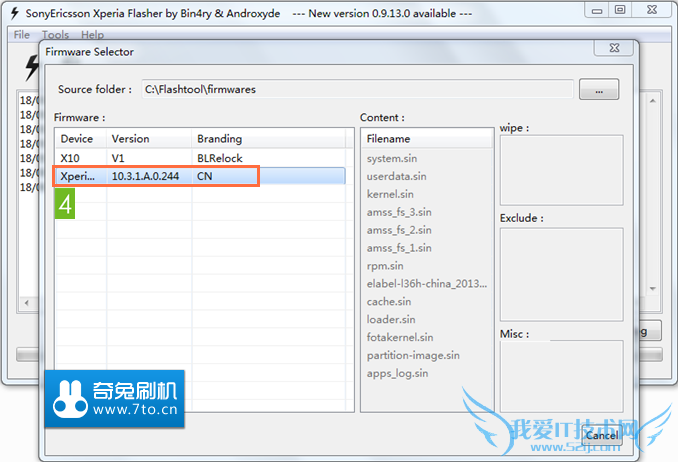The image size is (678, 462).
Task: Click inside the Misc list box
Action: pyautogui.click(x=561, y=376)
